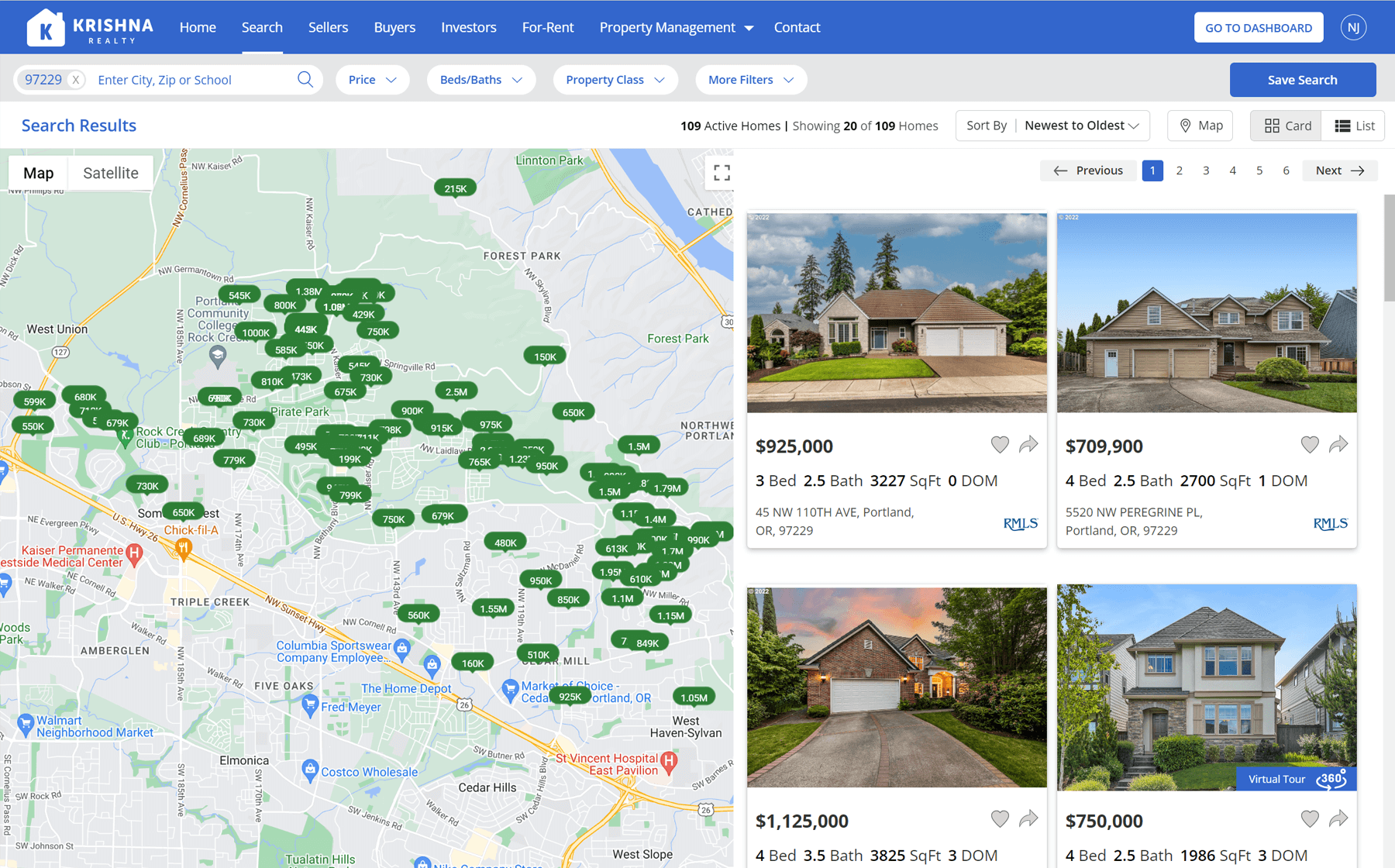Share the $750,000 listing

pos(1338,819)
